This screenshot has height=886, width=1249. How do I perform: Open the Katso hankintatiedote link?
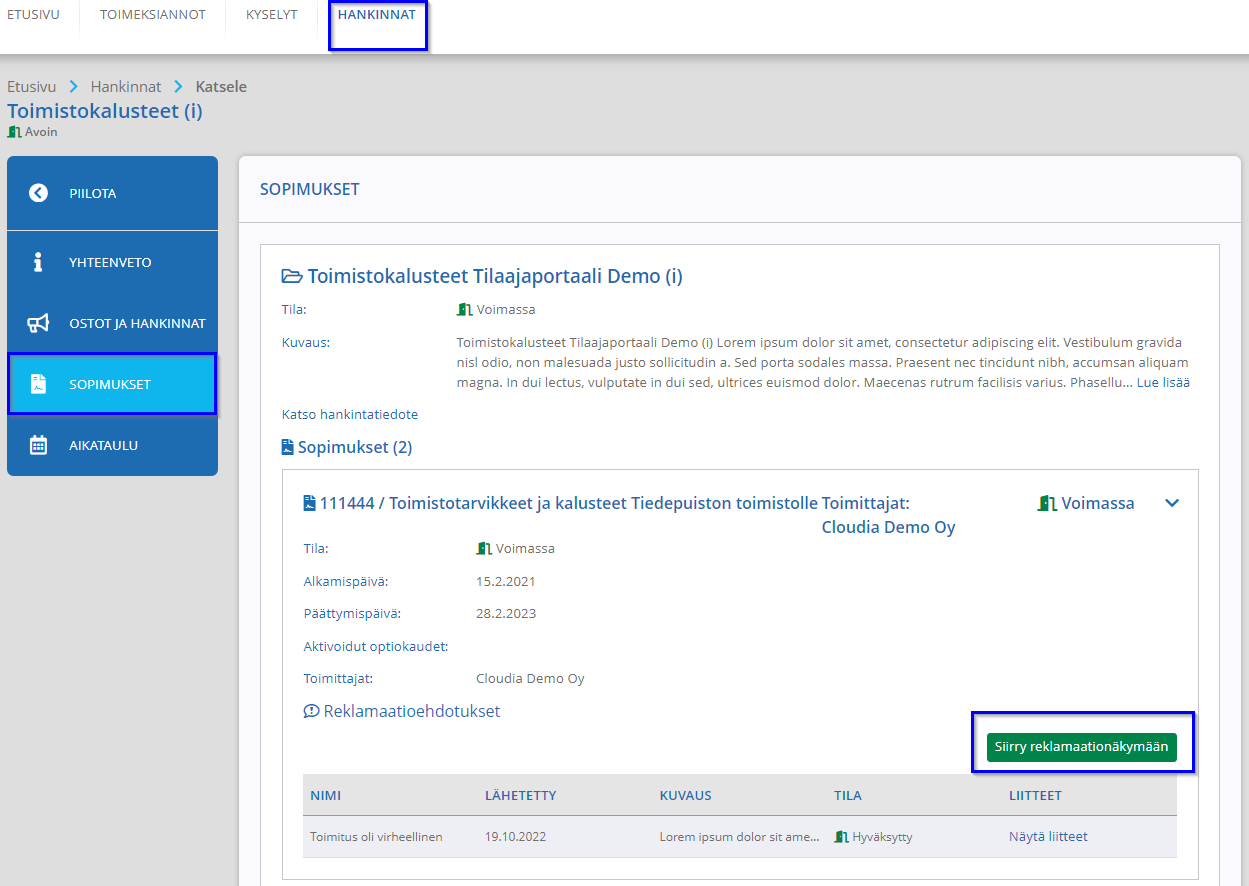(x=350, y=414)
